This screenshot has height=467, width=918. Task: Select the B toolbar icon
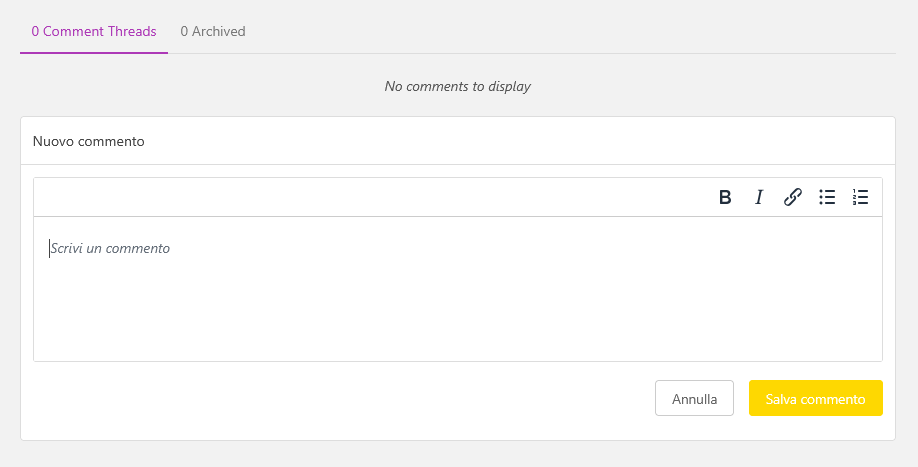click(725, 197)
